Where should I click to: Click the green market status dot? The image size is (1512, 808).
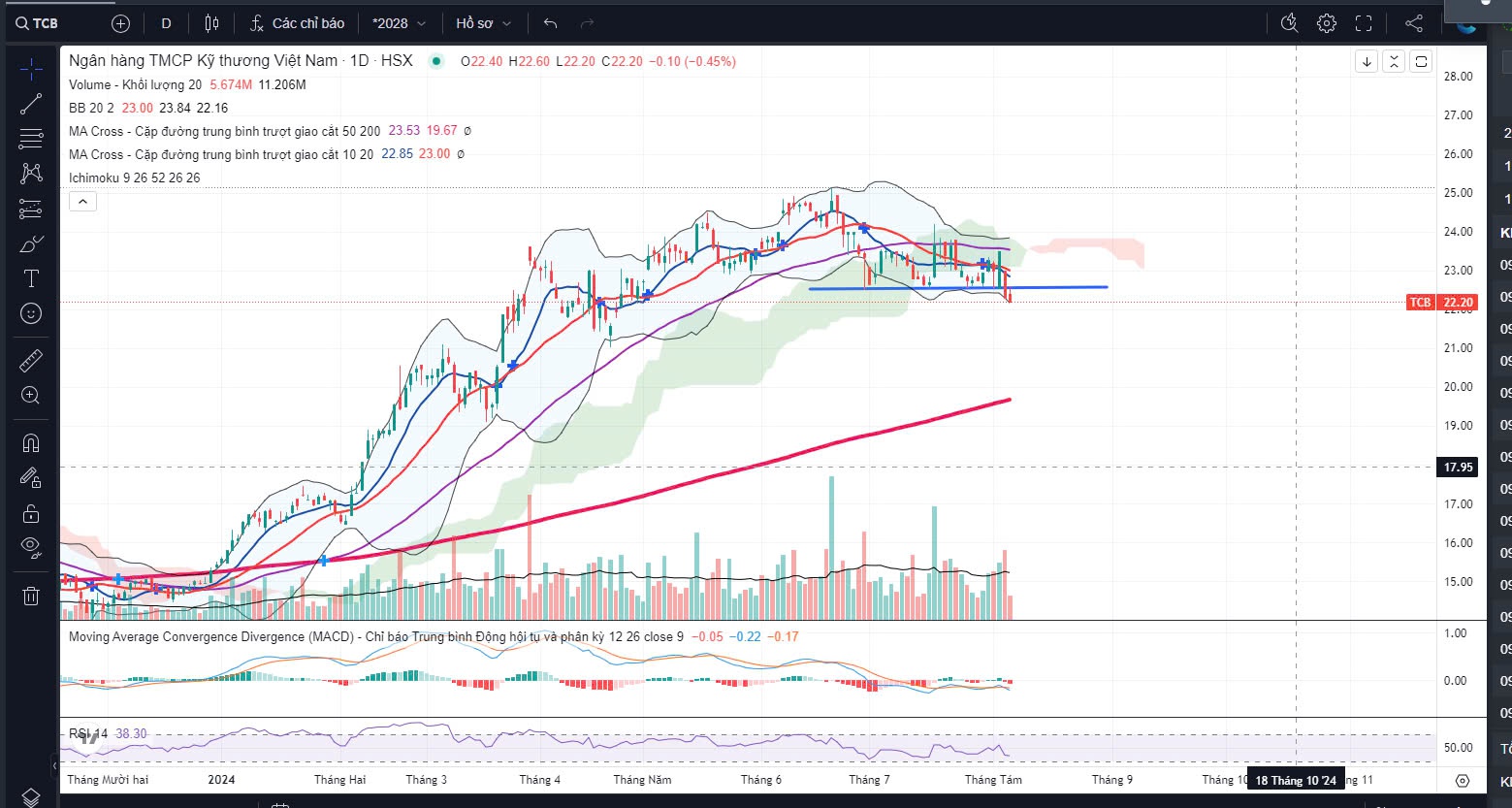[x=436, y=61]
